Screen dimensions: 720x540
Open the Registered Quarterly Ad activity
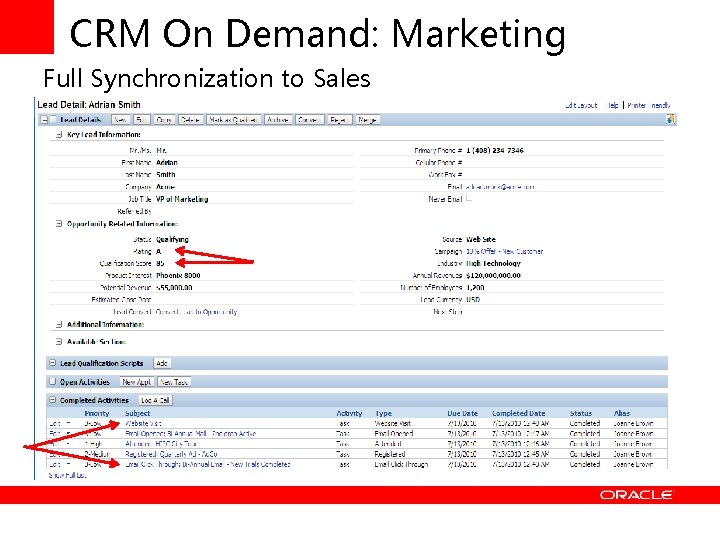[171, 454]
